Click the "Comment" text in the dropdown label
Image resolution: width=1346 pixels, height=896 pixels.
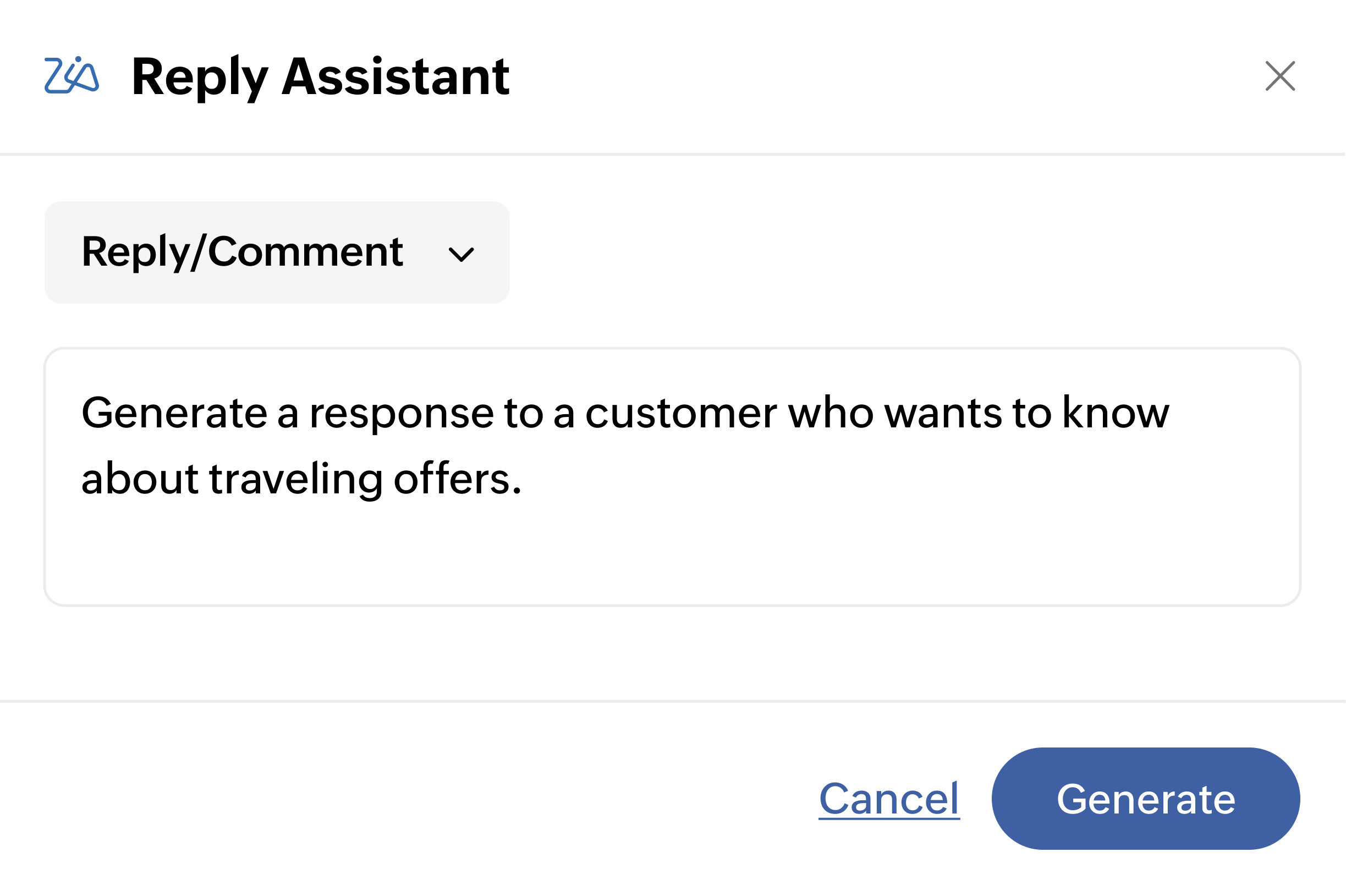[306, 251]
